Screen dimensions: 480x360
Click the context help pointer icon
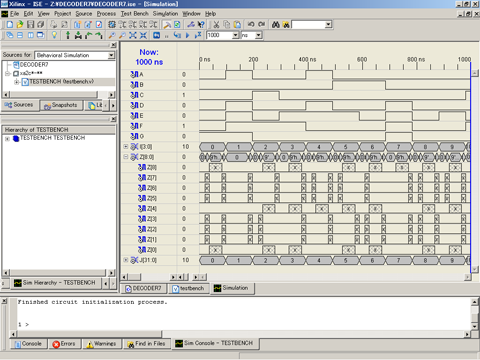click(x=201, y=24)
